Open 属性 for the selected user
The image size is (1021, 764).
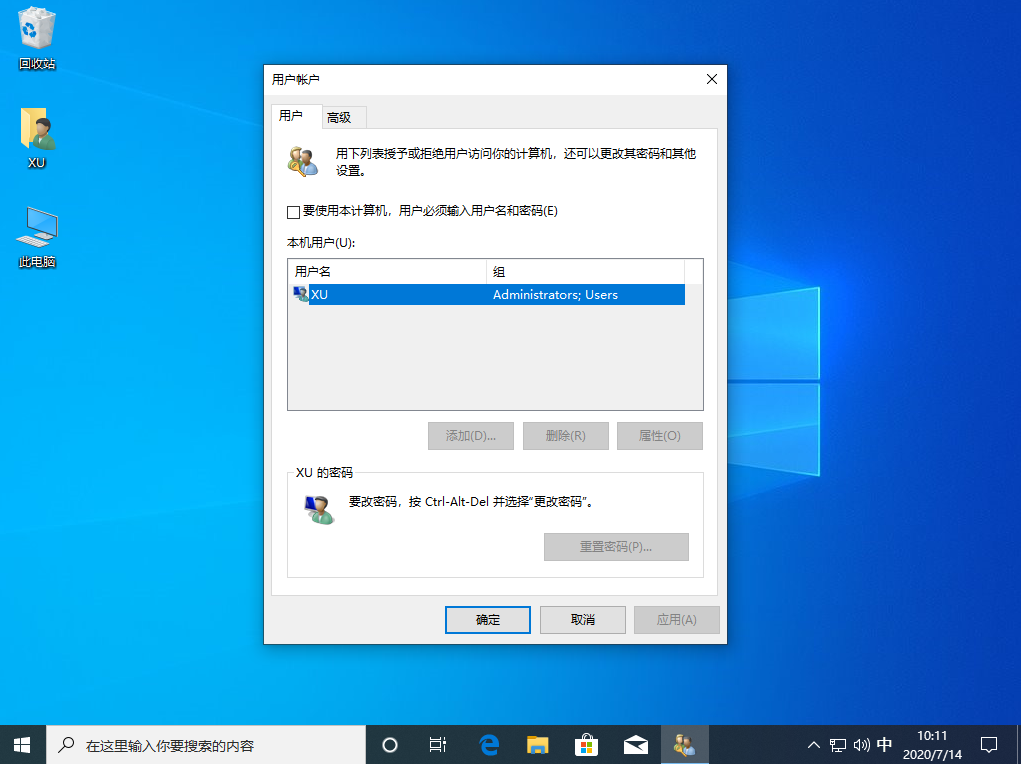[659, 435]
